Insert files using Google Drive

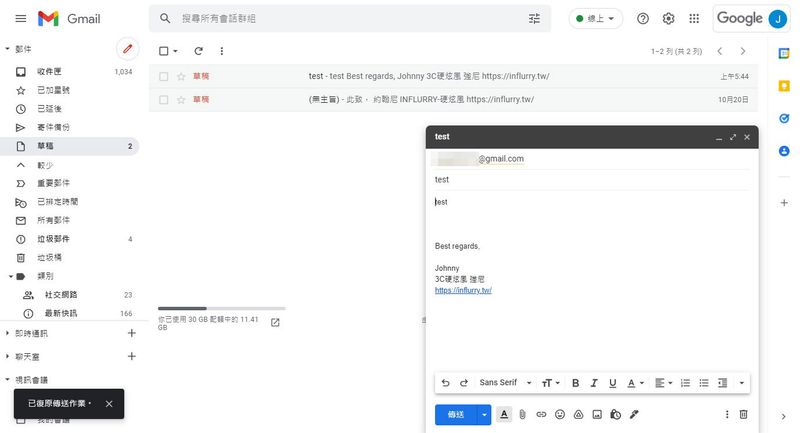point(578,415)
